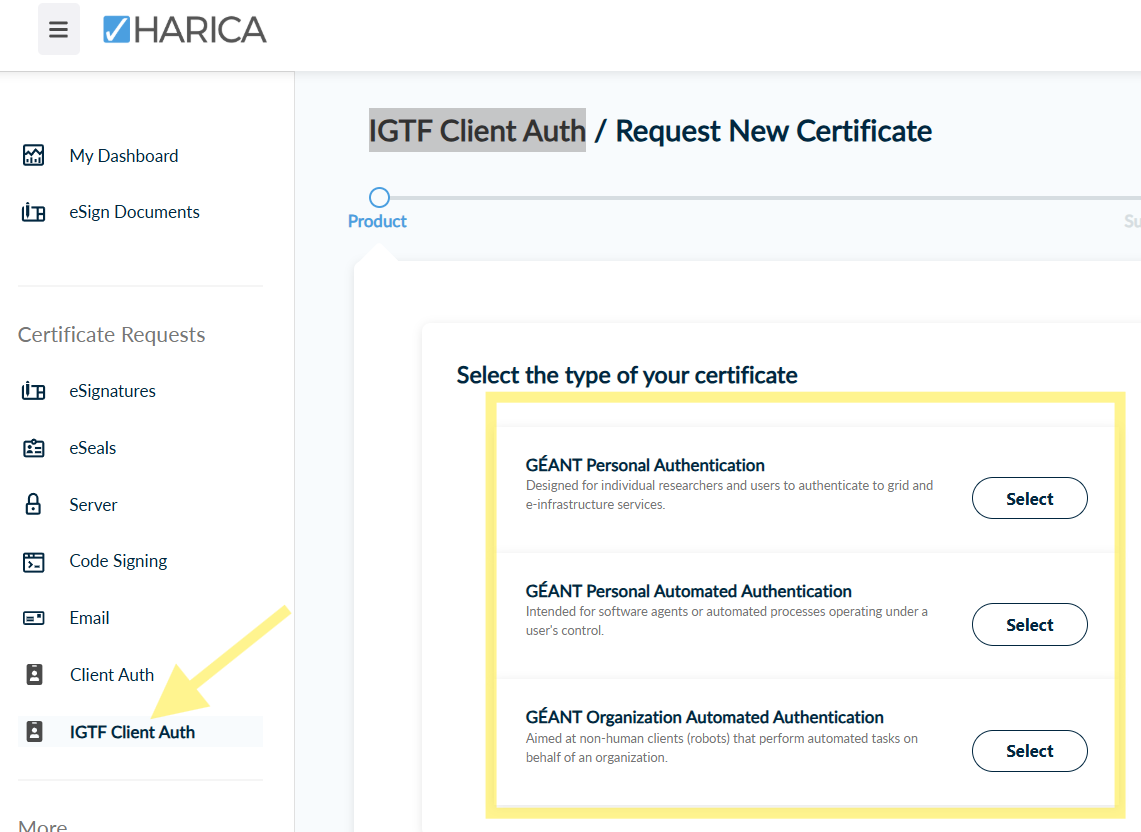Image resolution: width=1141 pixels, height=832 pixels.
Task: Select GÉANT Personal Authentication certificate
Action: (x=1029, y=499)
